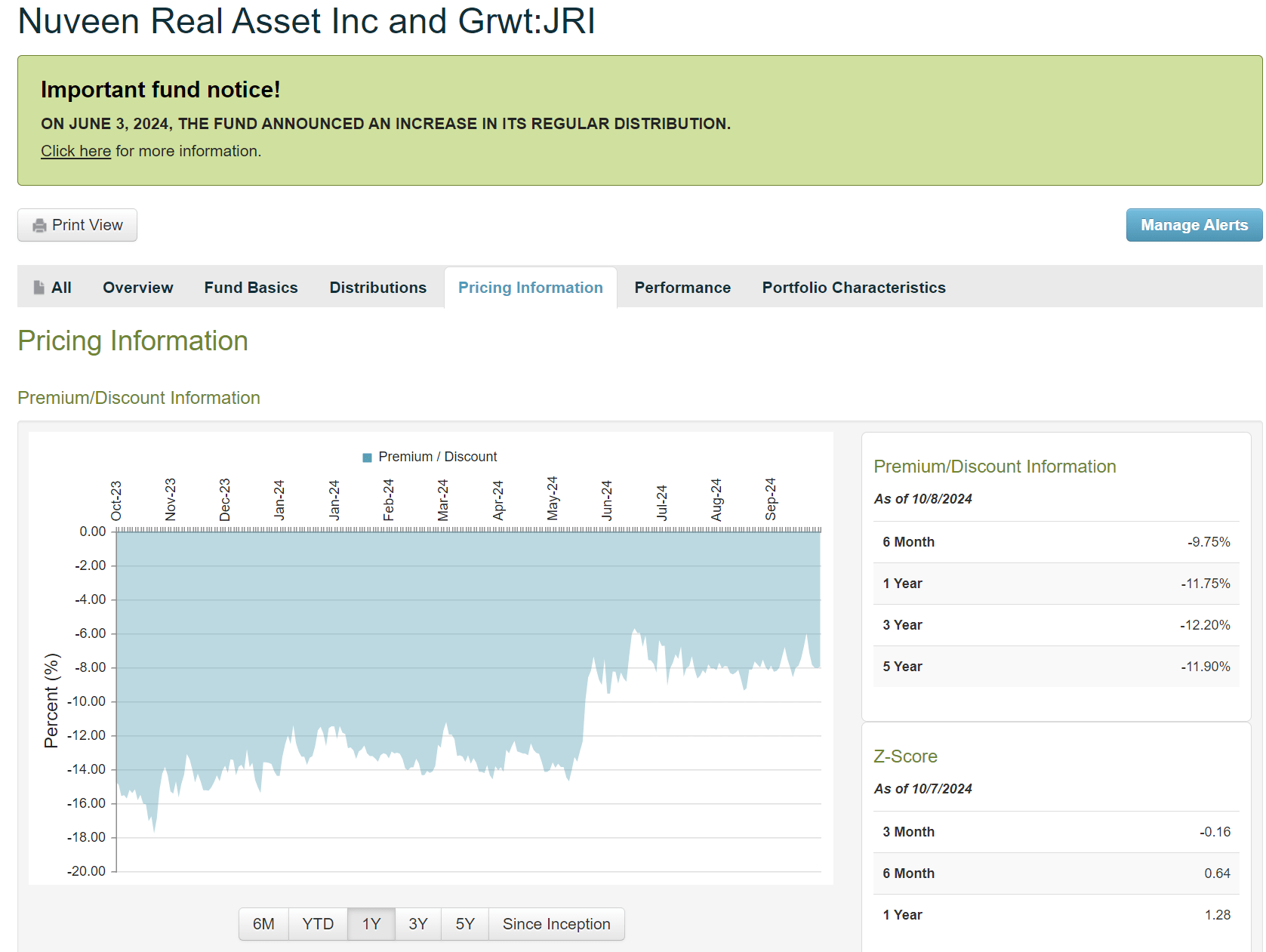Switch chart to 3Y range

coord(417,923)
